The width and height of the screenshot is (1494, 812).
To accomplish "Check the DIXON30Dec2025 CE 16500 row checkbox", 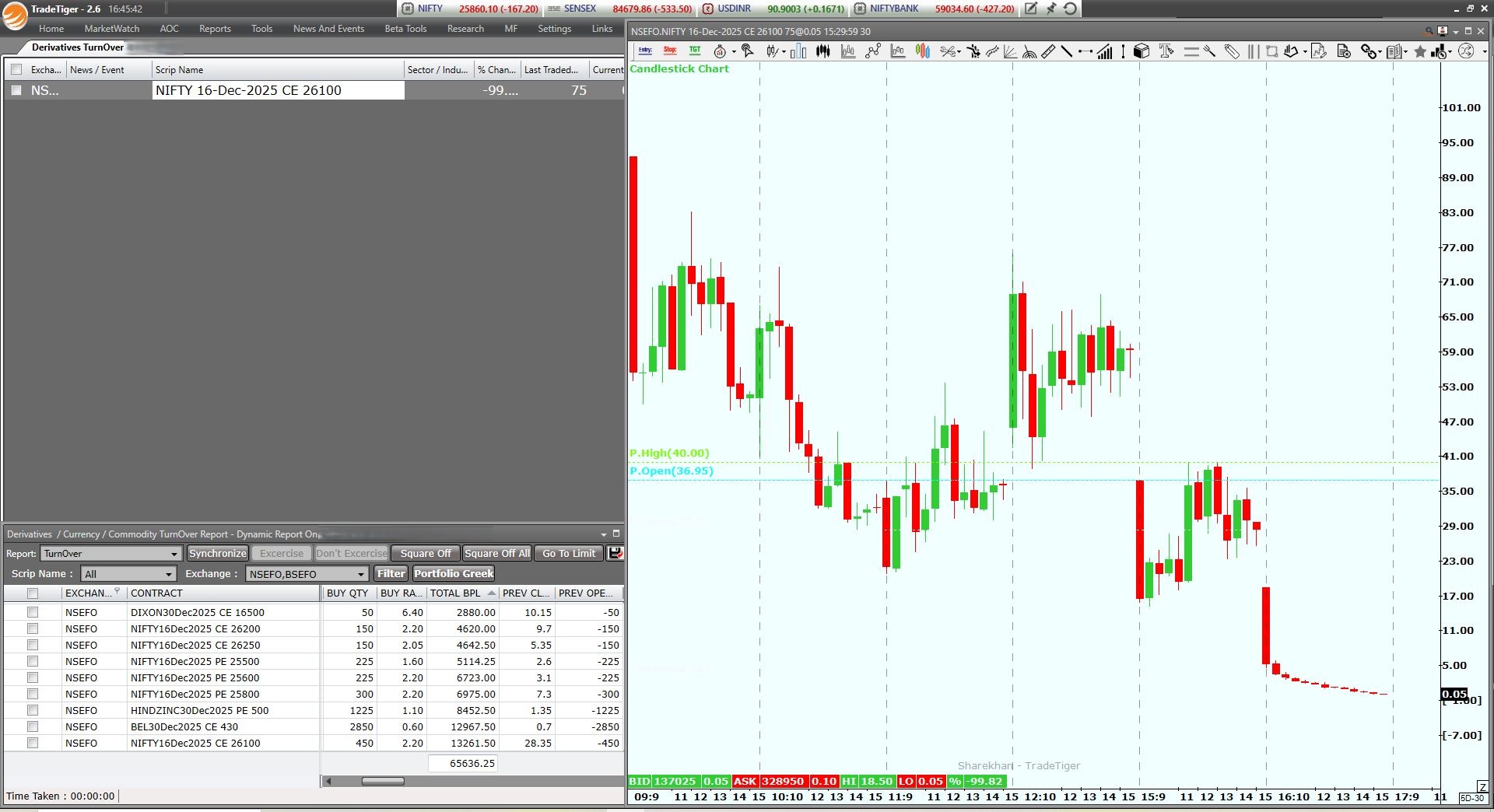I will point(33,612).
